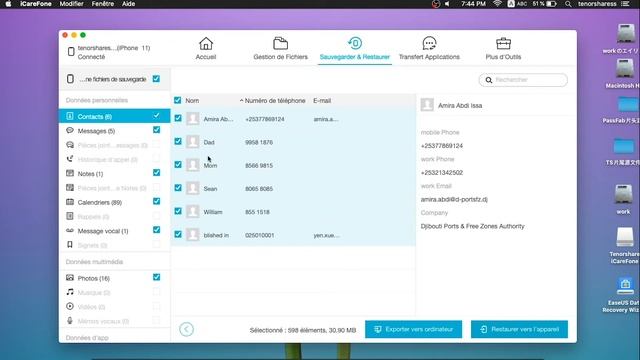Open the Accueil home tab

click(x=206, y=49)
